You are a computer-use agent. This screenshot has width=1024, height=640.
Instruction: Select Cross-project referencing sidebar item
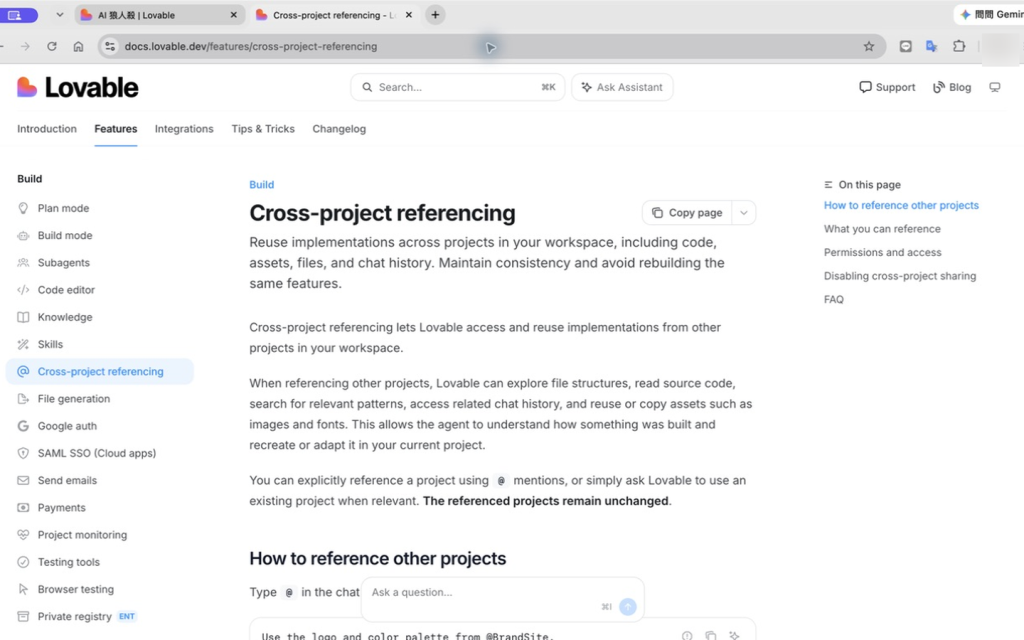(100, 372)
